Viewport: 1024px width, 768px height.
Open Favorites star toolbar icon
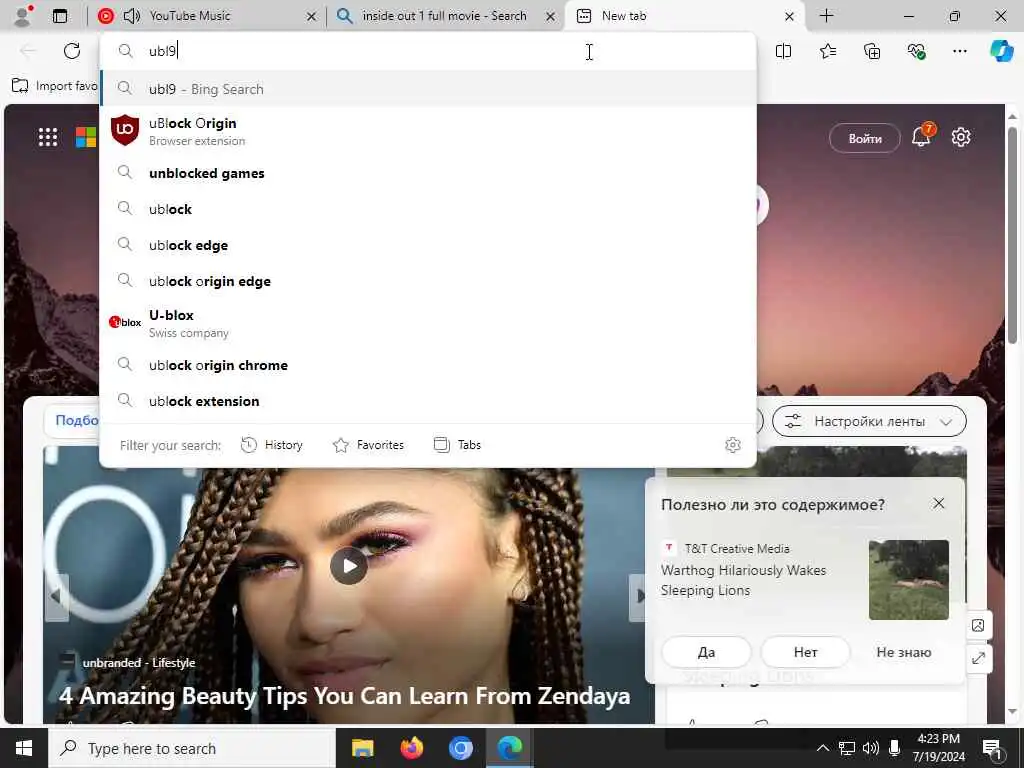(x=827, y=51)
